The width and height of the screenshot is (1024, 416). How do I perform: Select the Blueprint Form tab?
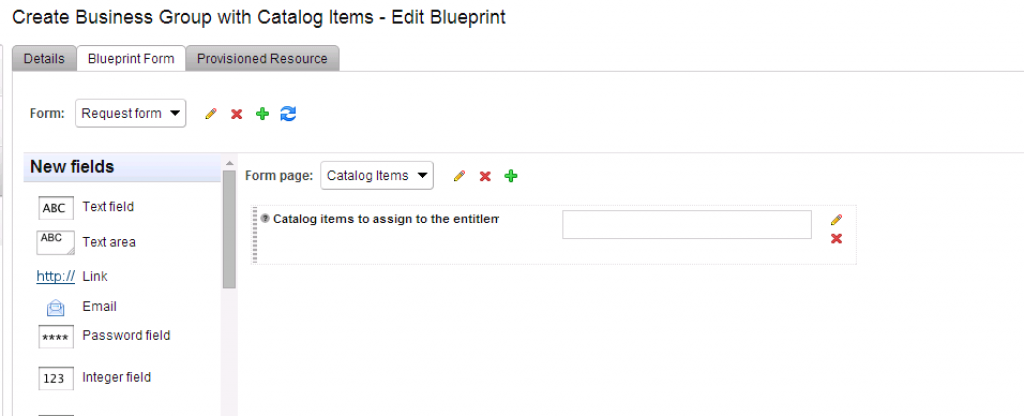click(131, 59)
